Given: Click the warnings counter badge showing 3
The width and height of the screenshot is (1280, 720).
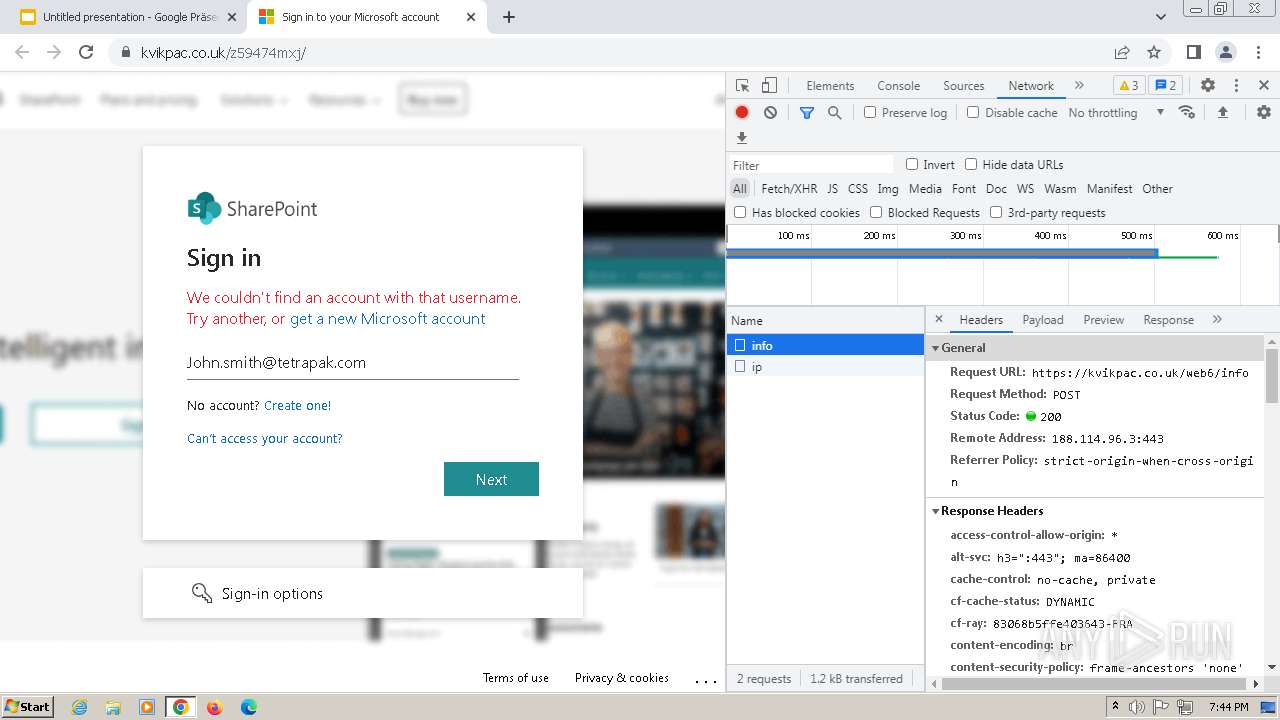Looking at the screenshot, I should (x=1128, y=86).
